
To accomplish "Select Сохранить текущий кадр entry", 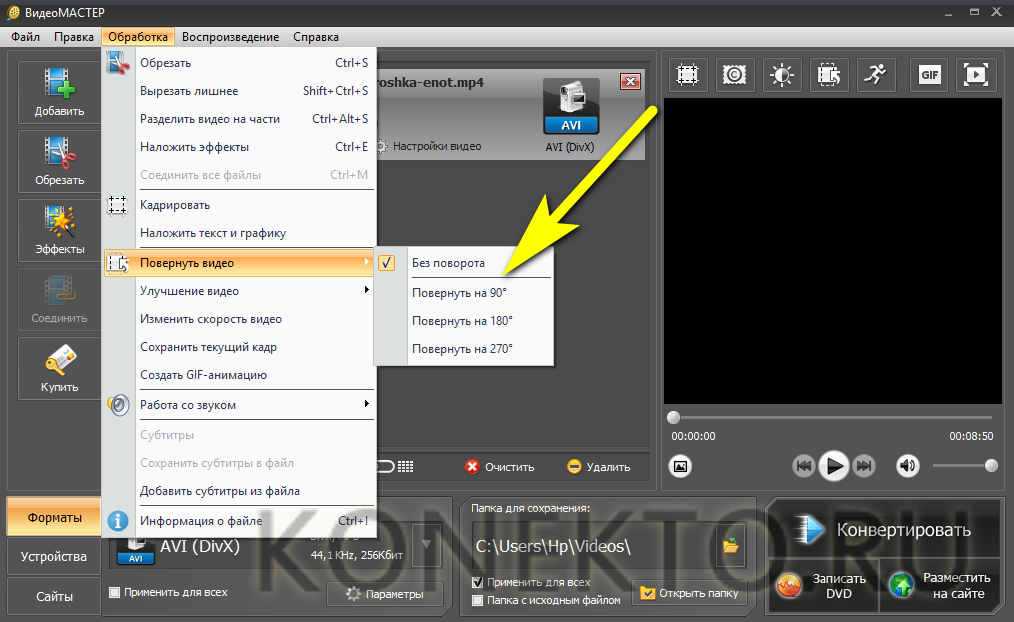I will (239, 347).
